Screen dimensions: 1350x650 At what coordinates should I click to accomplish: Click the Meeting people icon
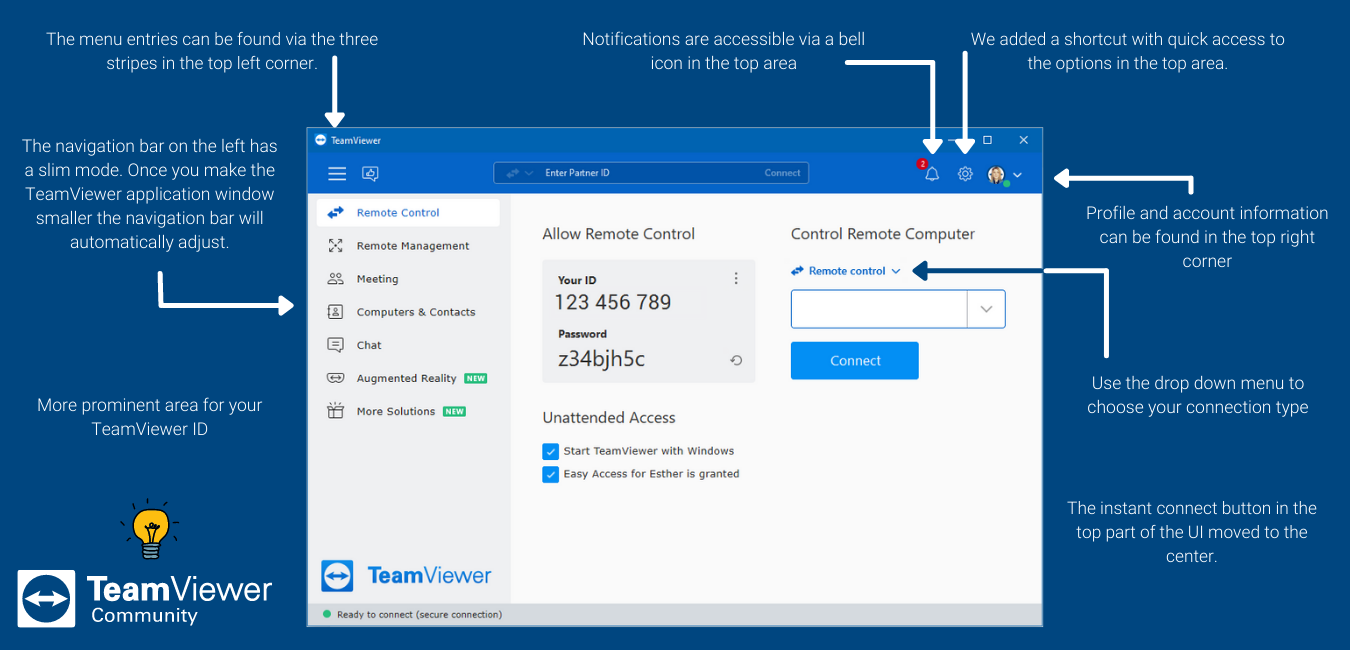coord(336,279)
